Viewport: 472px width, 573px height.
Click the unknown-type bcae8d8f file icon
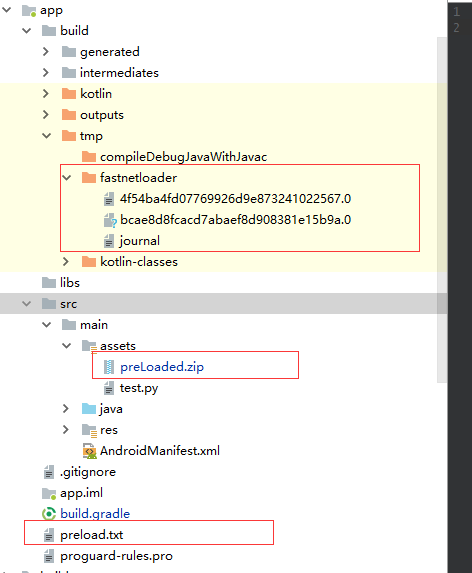pos(110,220)
